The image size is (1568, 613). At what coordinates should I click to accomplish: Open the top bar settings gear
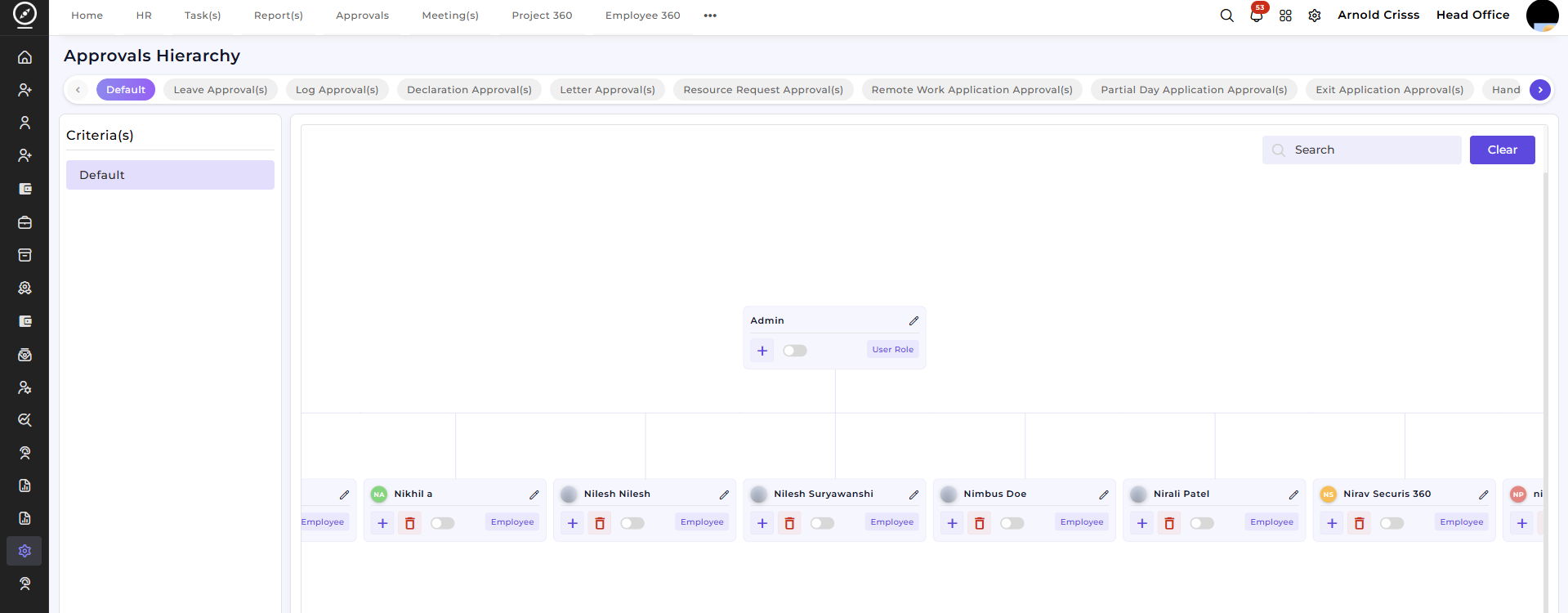[x=1315, y=16]
